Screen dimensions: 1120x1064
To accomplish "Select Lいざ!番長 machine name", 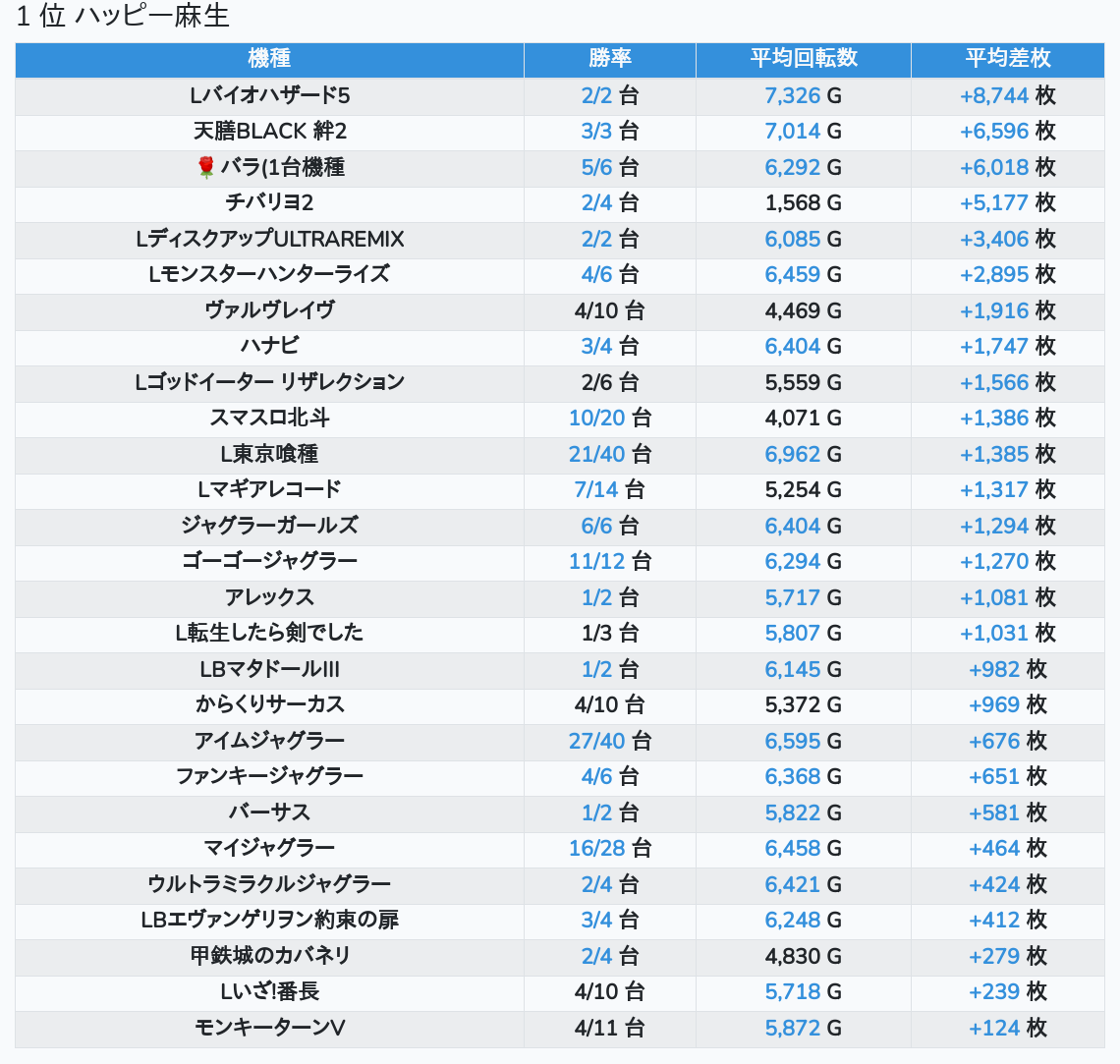I will click(x=269, y=992).
